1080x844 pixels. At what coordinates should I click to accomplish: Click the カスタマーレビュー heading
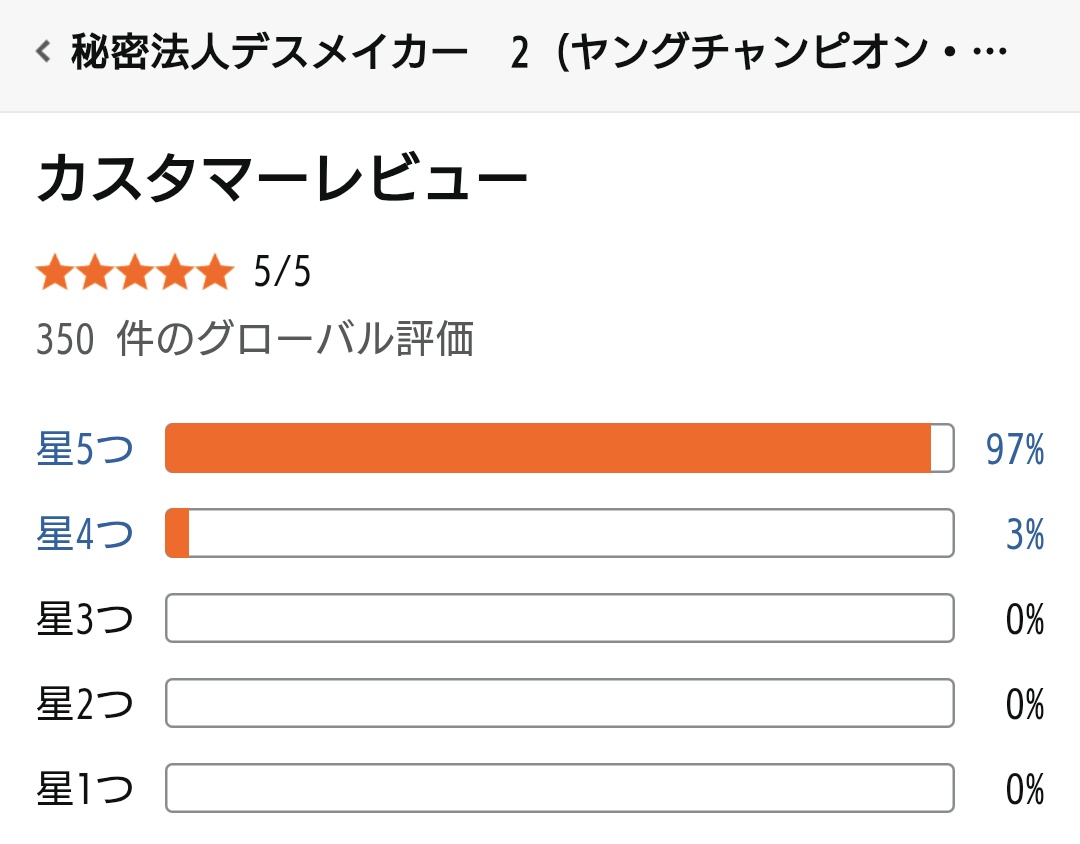(x=282, y=180)
